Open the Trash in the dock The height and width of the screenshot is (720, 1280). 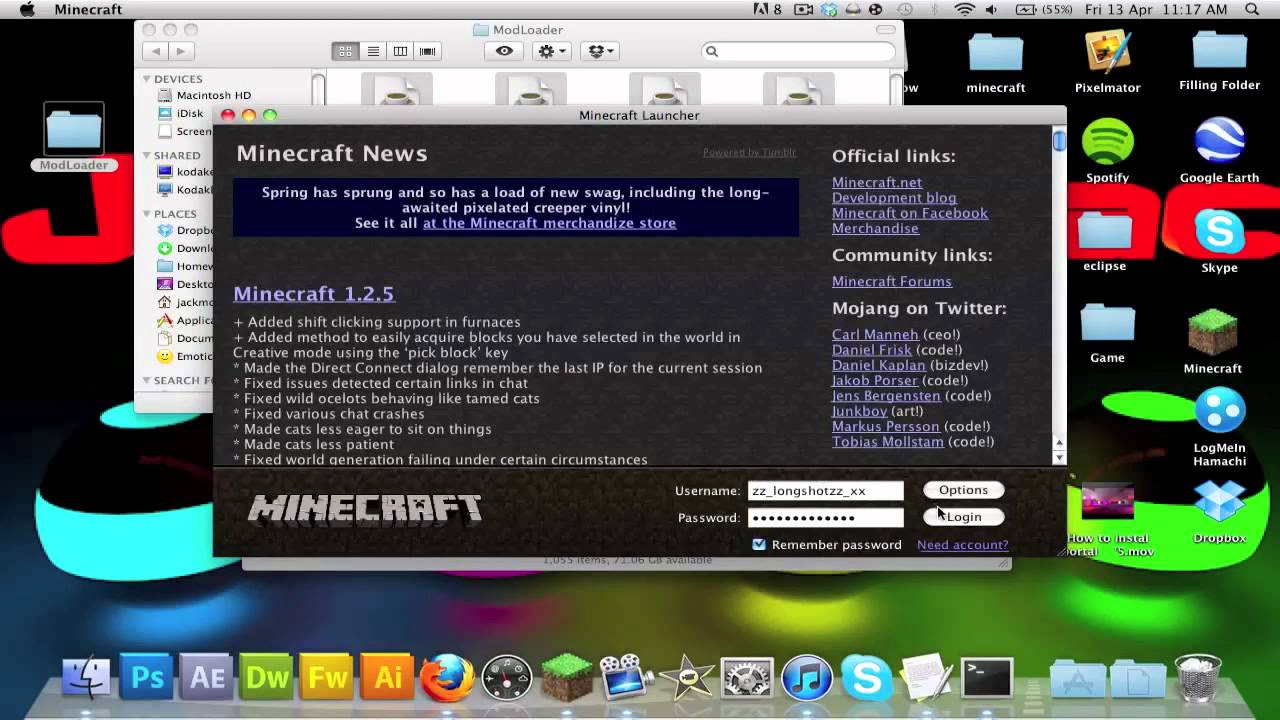point(1197,677)
